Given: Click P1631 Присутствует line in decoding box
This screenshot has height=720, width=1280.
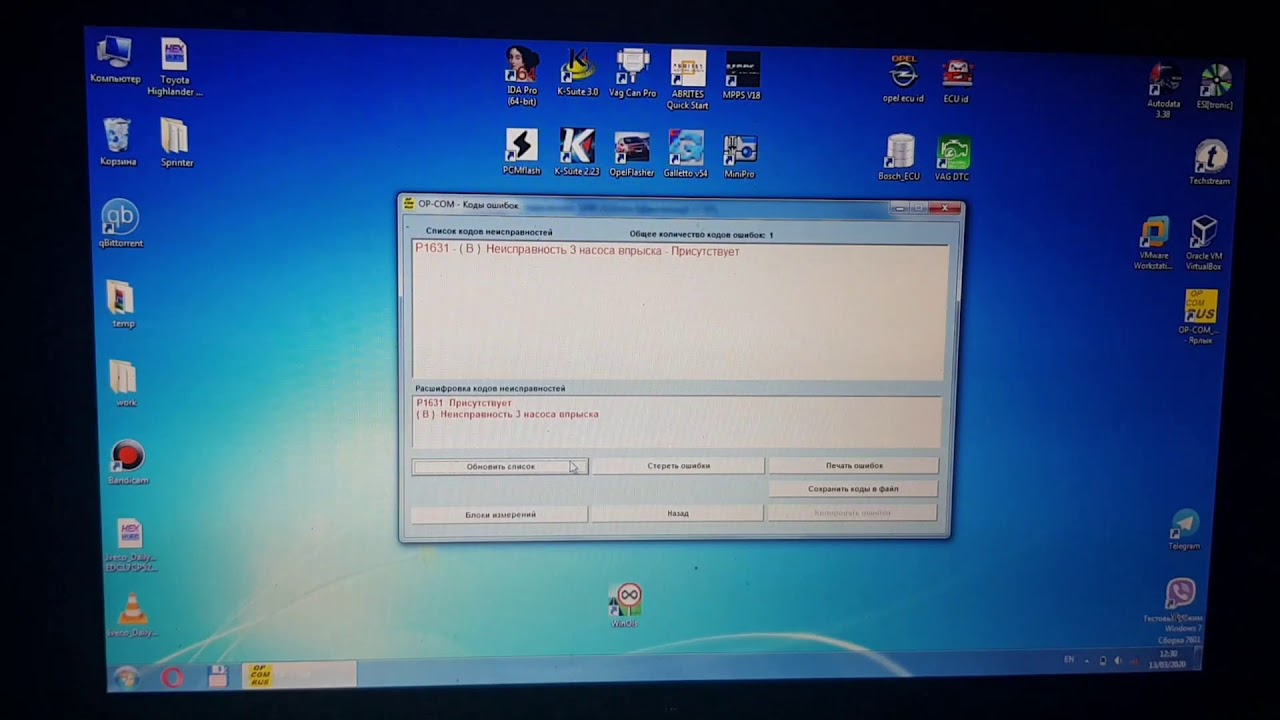Looking at the screenshot, I should [463, 403].
